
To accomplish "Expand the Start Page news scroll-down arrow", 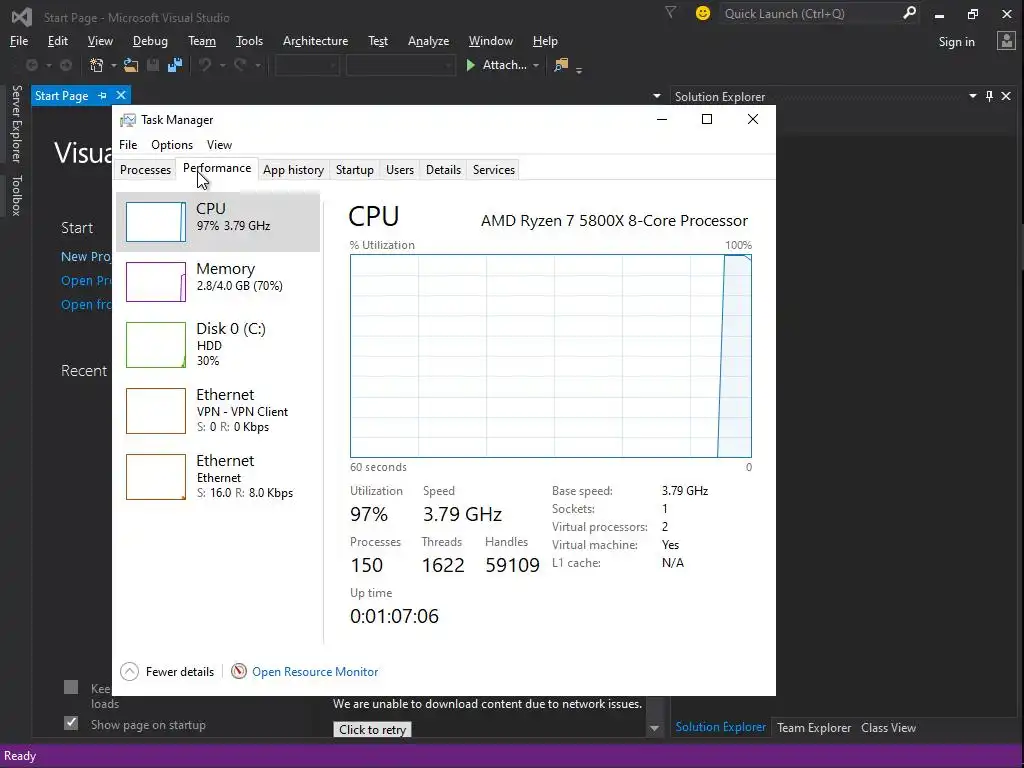I will coord(654,728).
